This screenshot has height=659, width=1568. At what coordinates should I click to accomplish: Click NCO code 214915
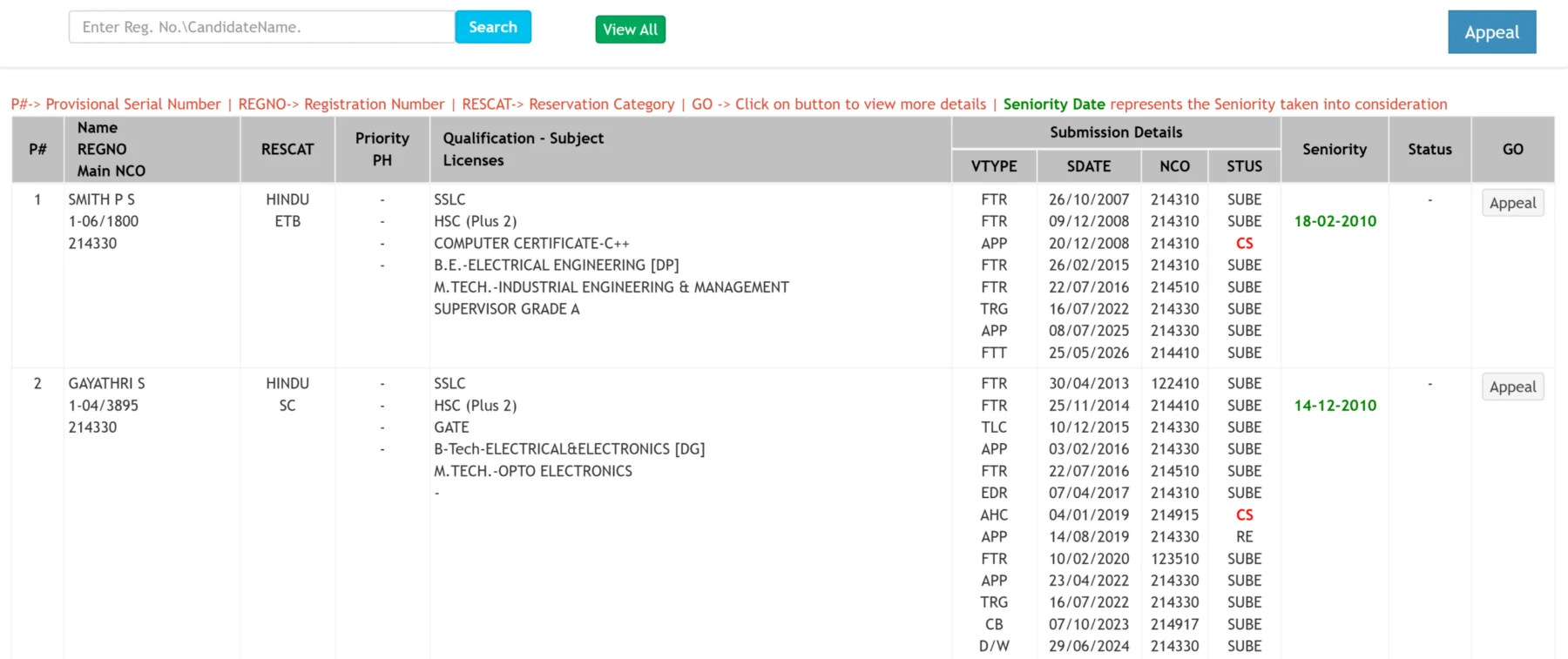pyautogui.click(x=1174, y=515)
